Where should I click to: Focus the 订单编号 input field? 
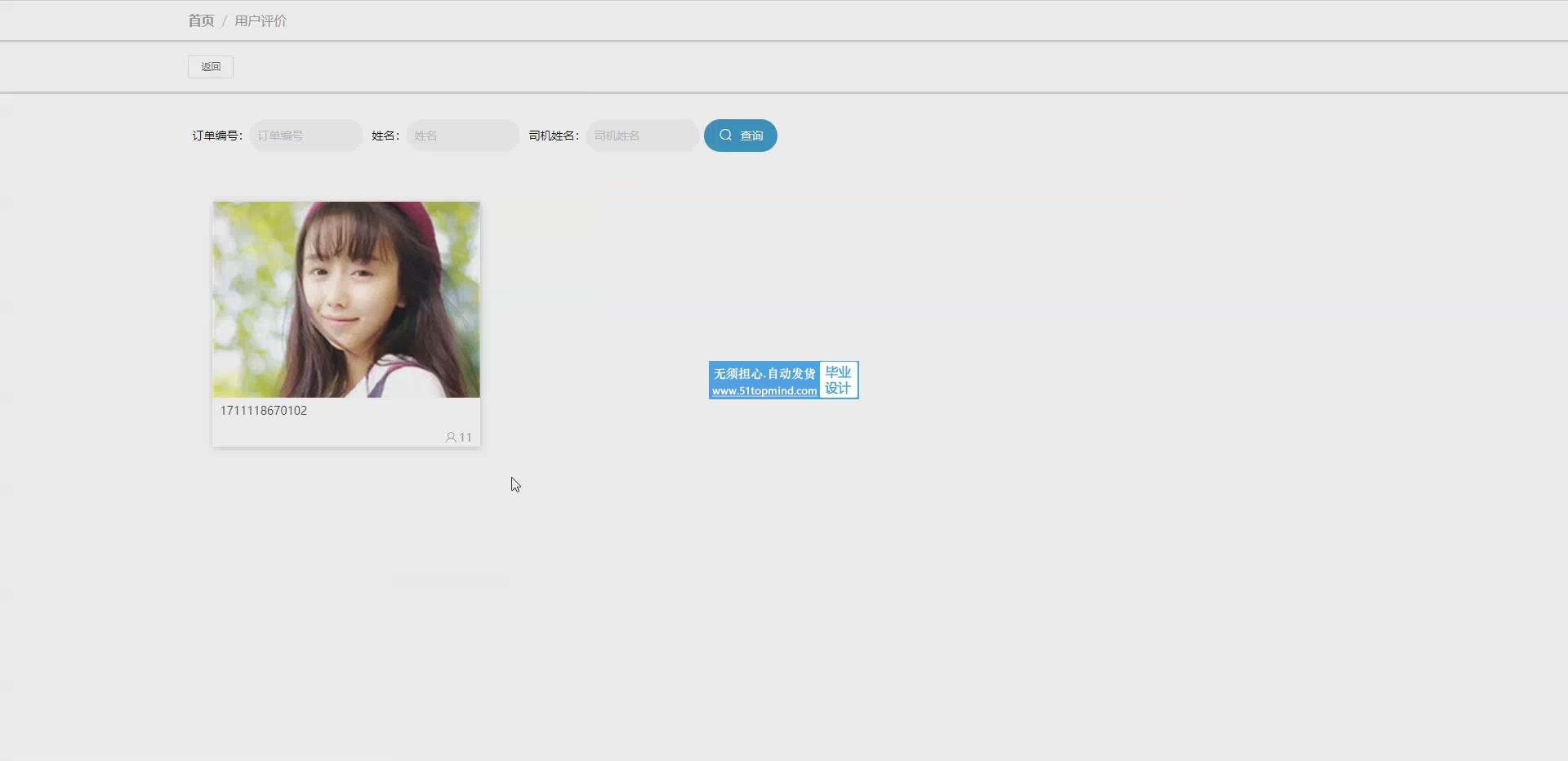coord(306,136)
